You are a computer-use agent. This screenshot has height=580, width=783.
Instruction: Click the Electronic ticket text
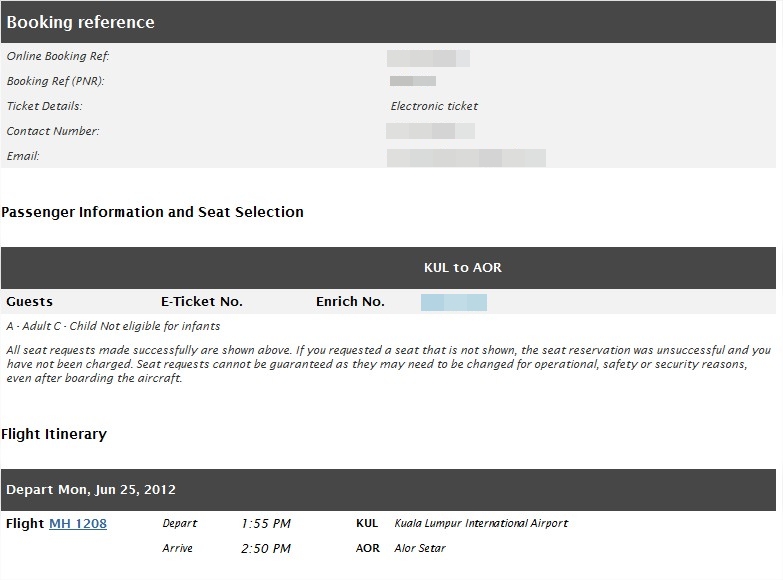click(x=434, y=106)
